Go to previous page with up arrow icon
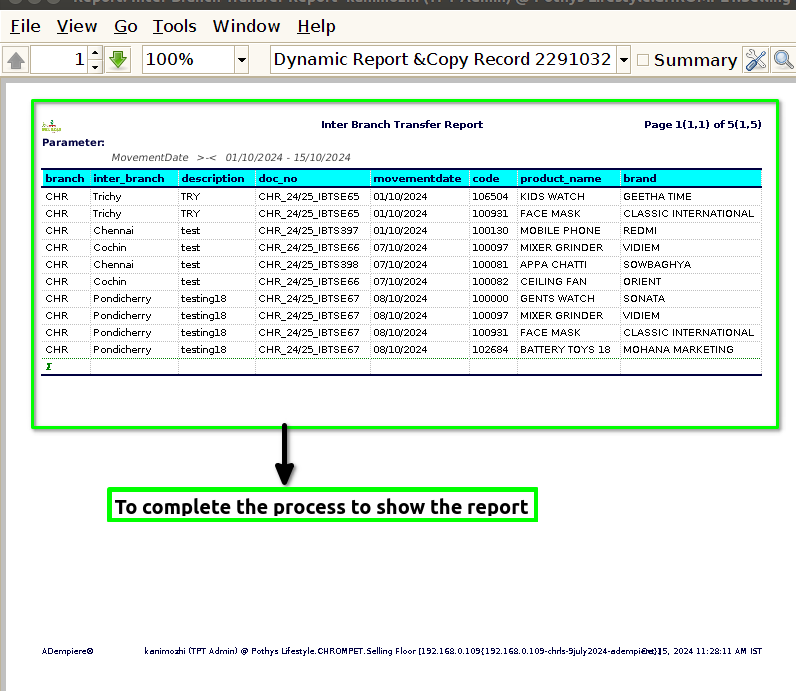796x691 pixels. pyautogui.click(x=16, y=60)
